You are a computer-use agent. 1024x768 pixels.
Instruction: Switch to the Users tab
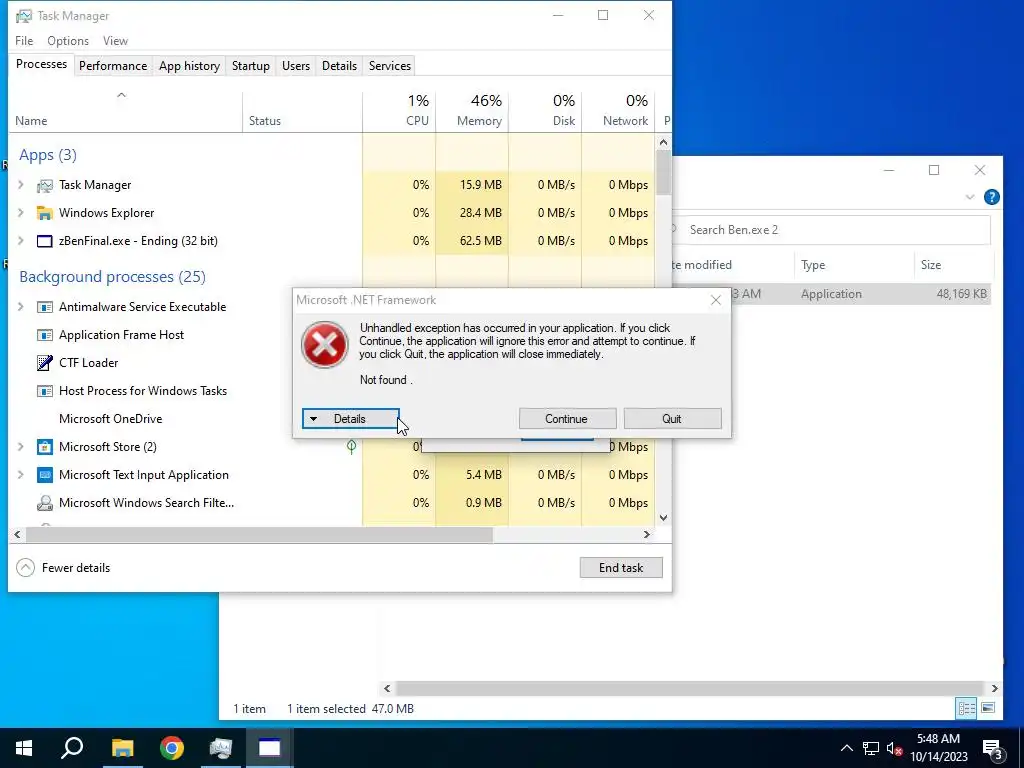[x=296, y=66]
